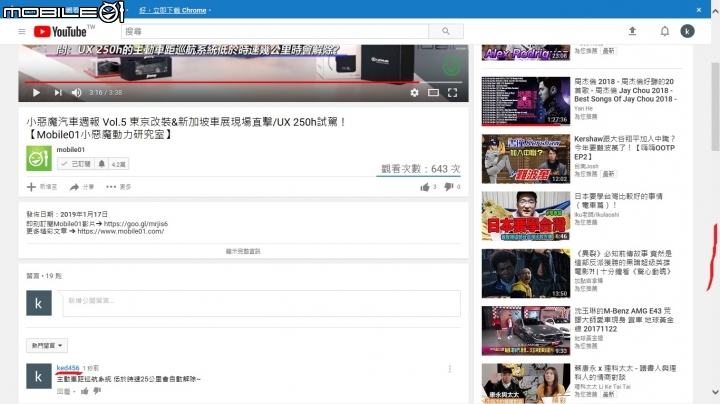Reply to the ked456 comment
720x404 pixels.
[63, 392]
